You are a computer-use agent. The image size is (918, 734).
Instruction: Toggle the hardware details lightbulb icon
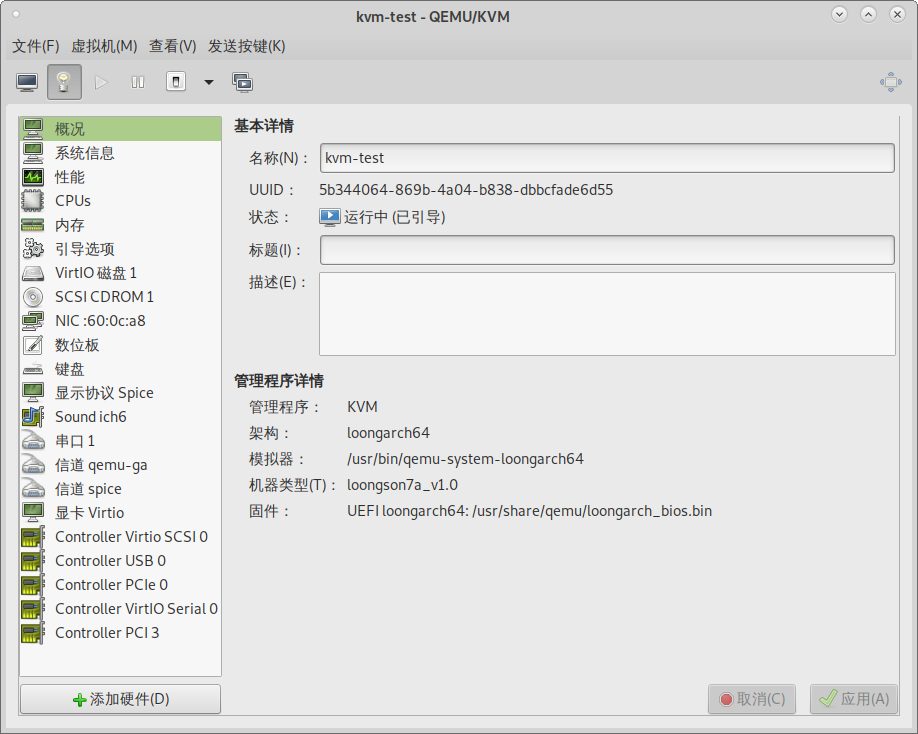[x=64, y=82]
